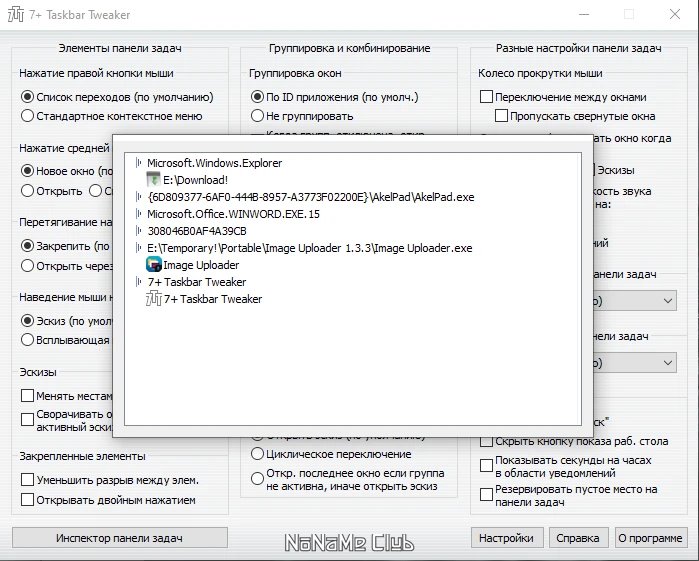Select '308046B0AF4A39CB' group entry
Screen dimensions: 699x561
click(x=197, y=231)
